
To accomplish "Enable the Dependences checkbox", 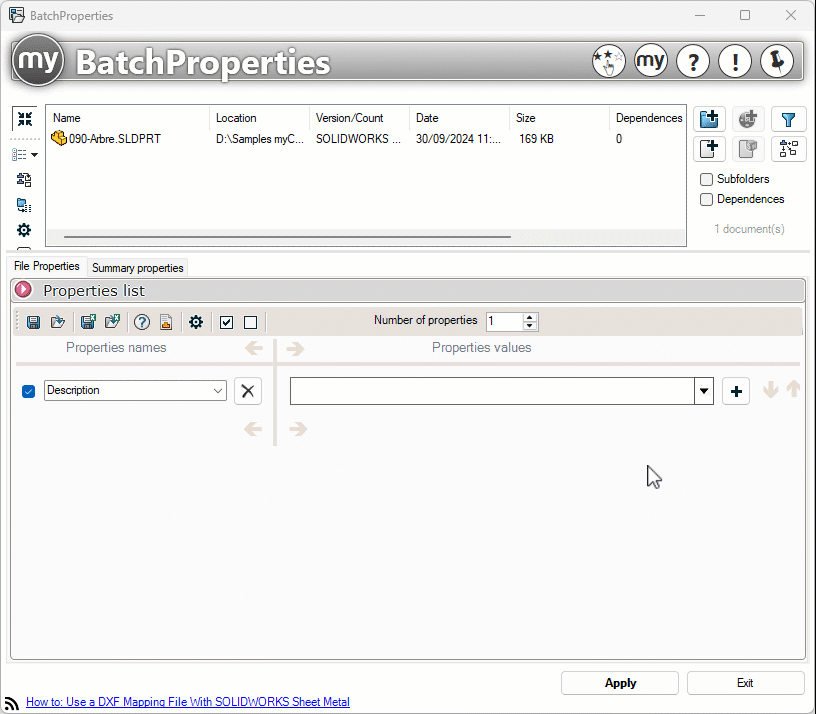I will click(706, 199).
